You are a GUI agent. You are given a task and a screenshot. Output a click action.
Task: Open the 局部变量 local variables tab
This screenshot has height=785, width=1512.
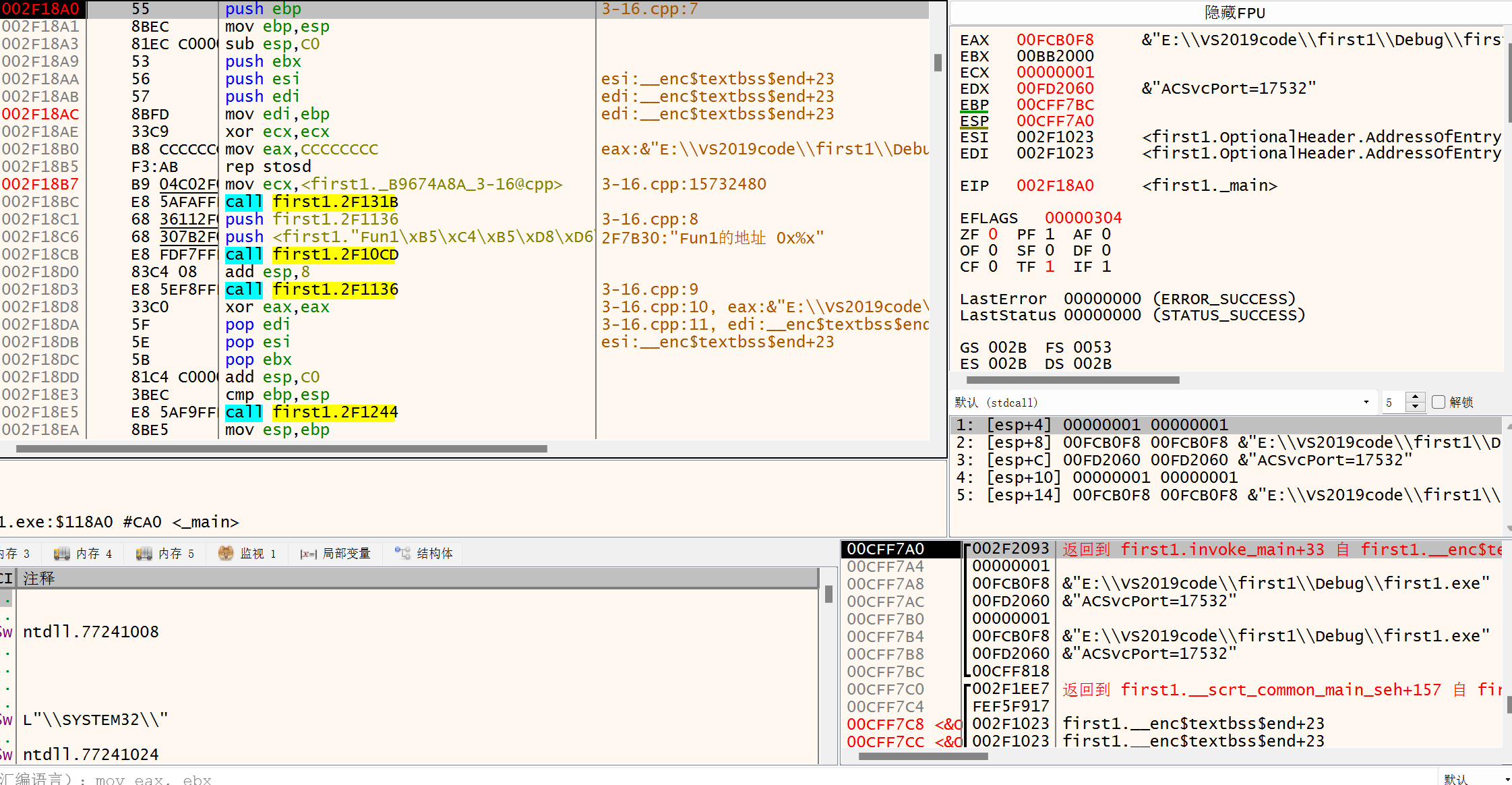(x=336, y=554)
